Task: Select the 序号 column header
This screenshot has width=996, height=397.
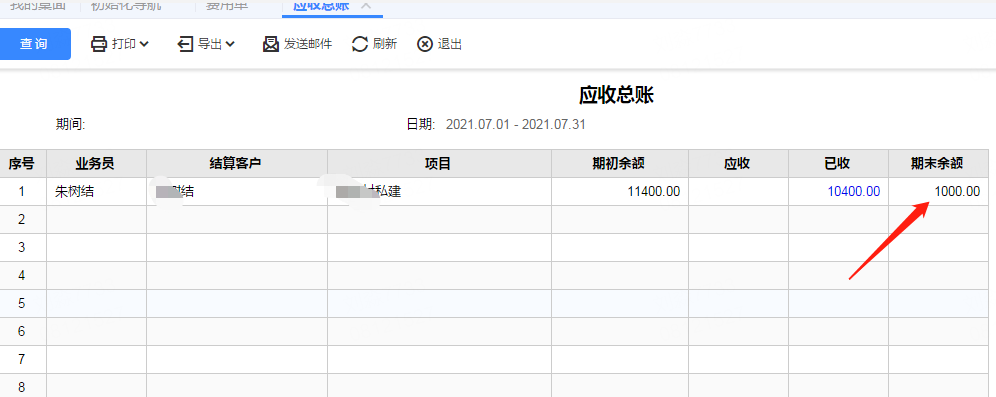Action: (x=23, y=164)
